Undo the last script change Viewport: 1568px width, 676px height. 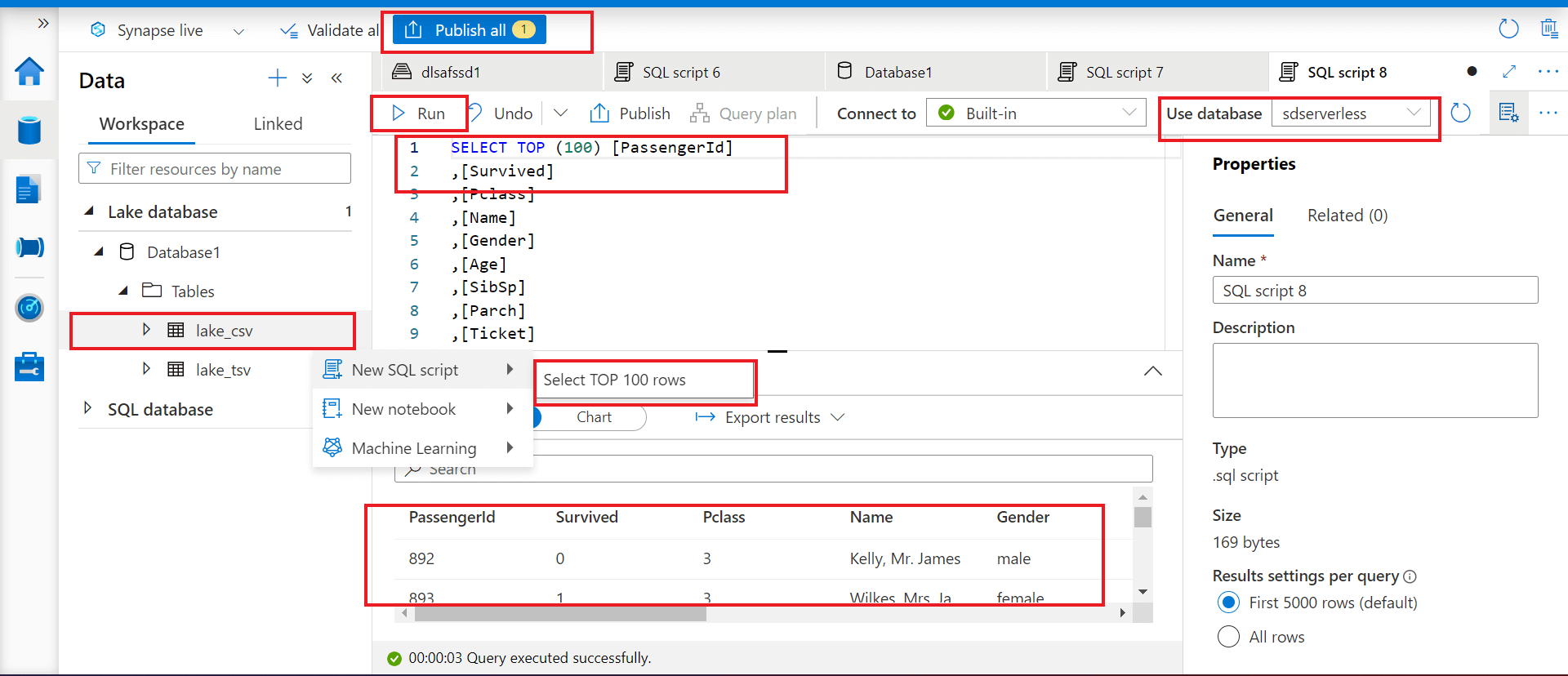tap(501, 113)
